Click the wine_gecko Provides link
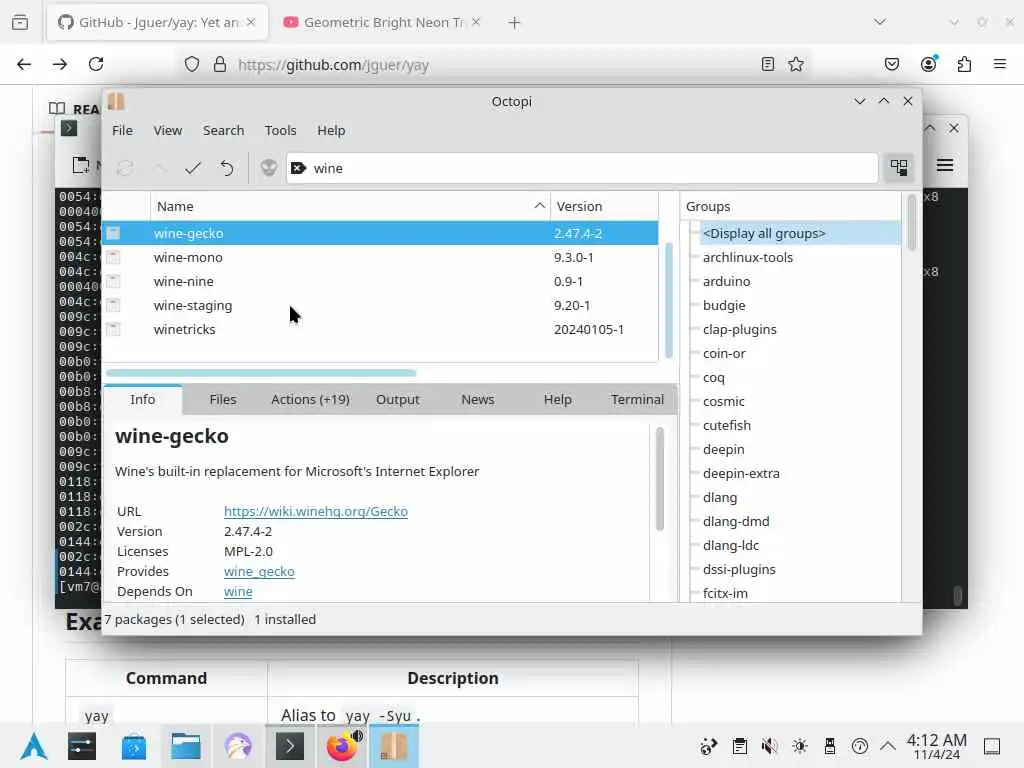Viewport: 1024px width, 768px height. [x=259, y=571]
